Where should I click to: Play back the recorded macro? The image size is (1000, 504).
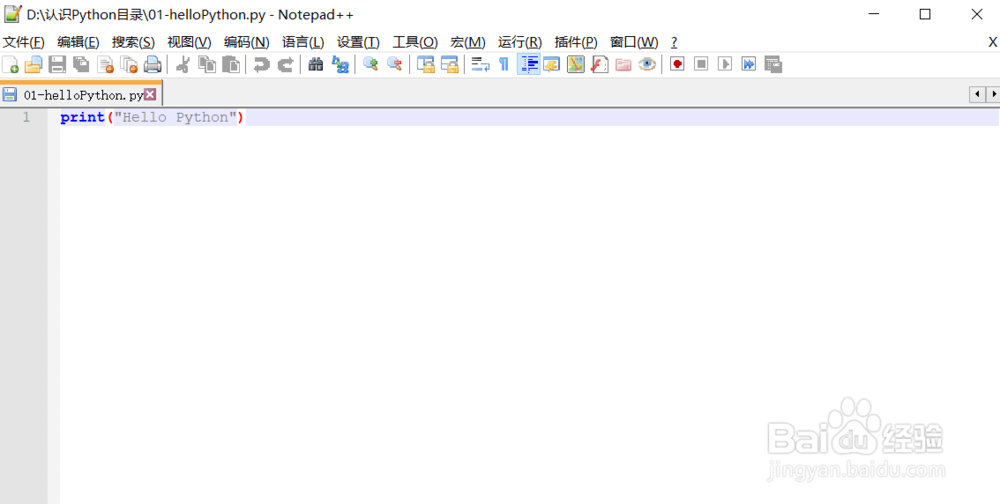pyautogui.click(x=724, y=64)
